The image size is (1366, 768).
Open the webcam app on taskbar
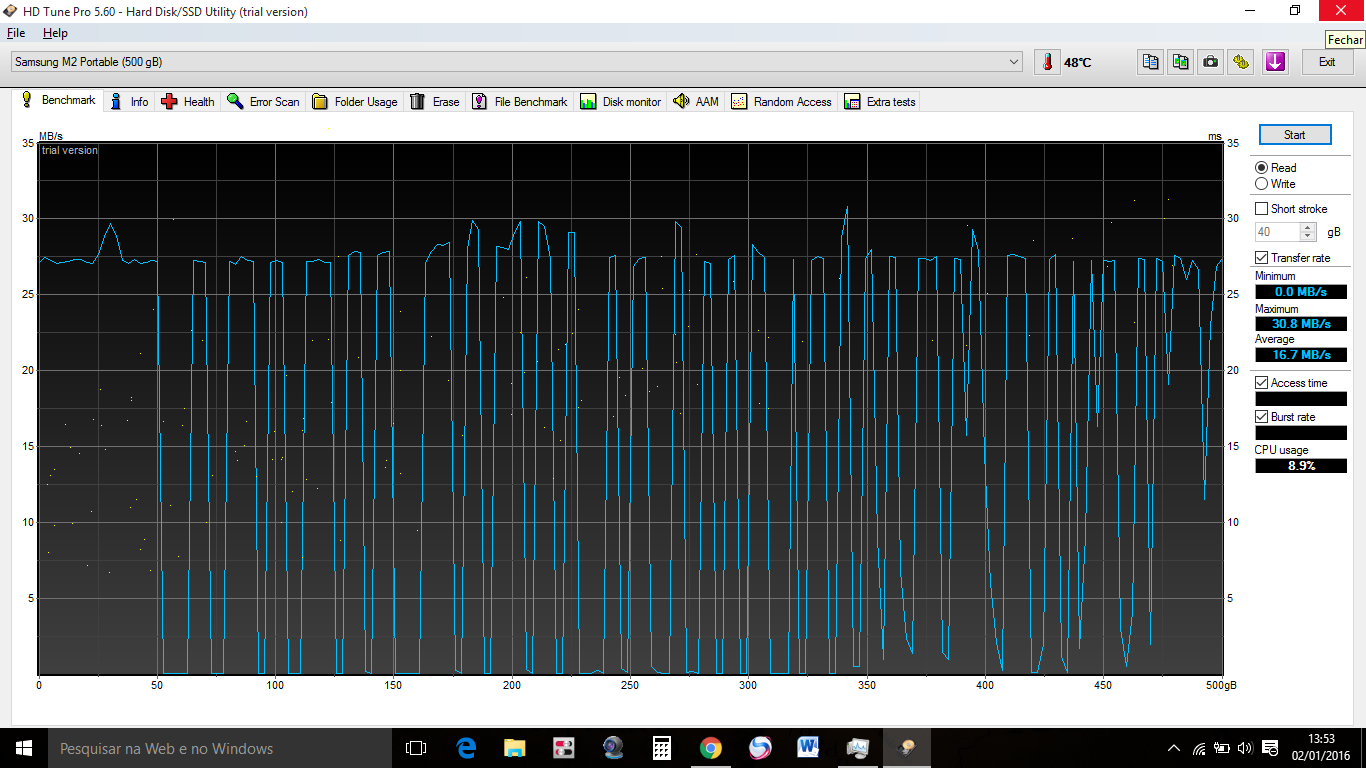613,748
